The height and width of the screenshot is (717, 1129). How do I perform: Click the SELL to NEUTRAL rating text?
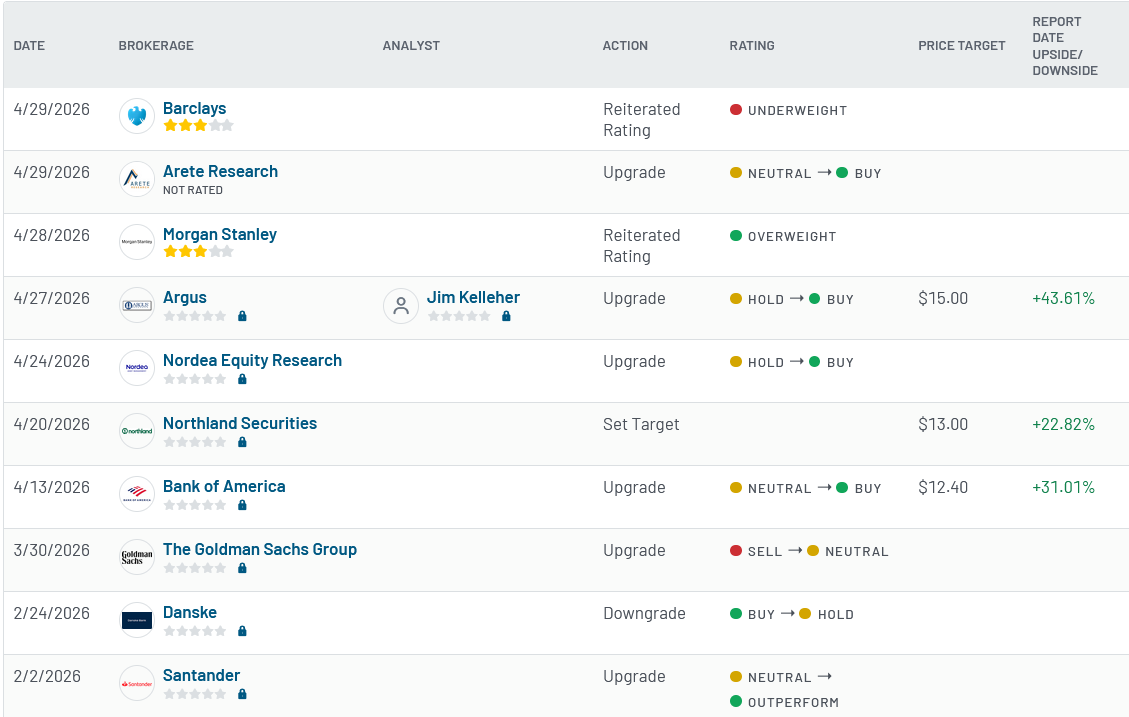point(809,551)
